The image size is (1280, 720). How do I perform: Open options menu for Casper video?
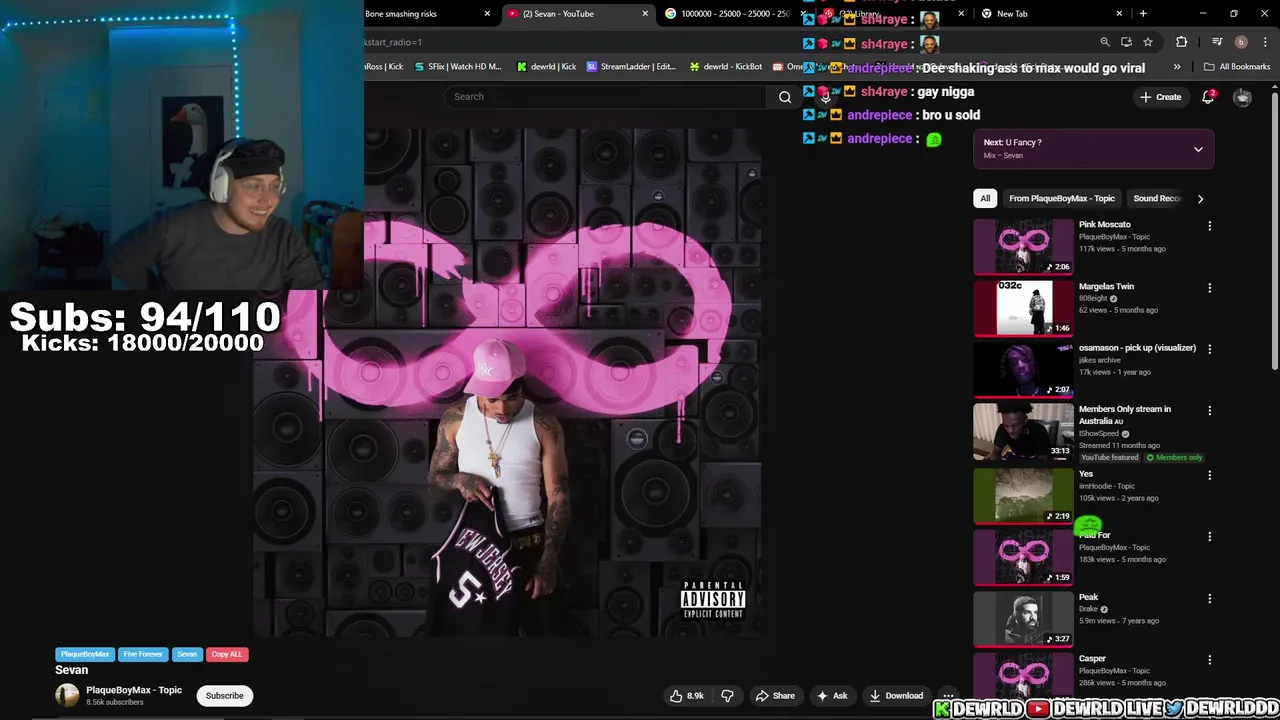[1209, 660]
